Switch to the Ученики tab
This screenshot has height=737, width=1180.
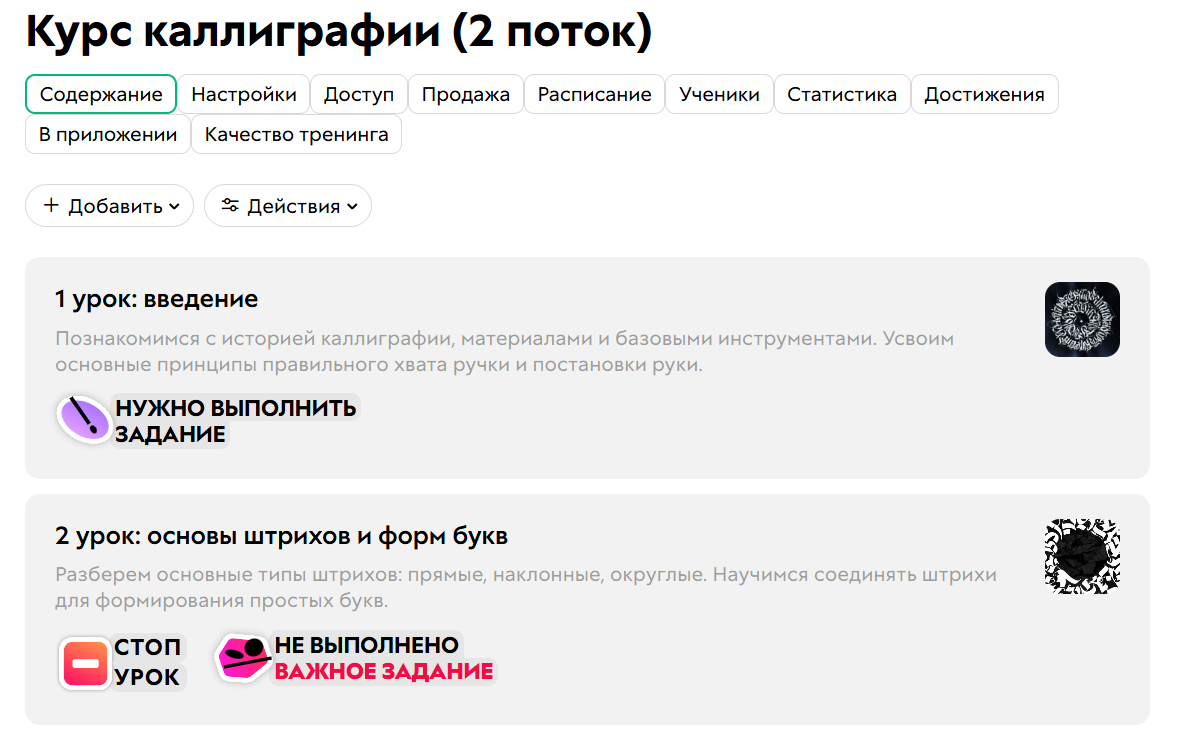click(x=719, y=94)
